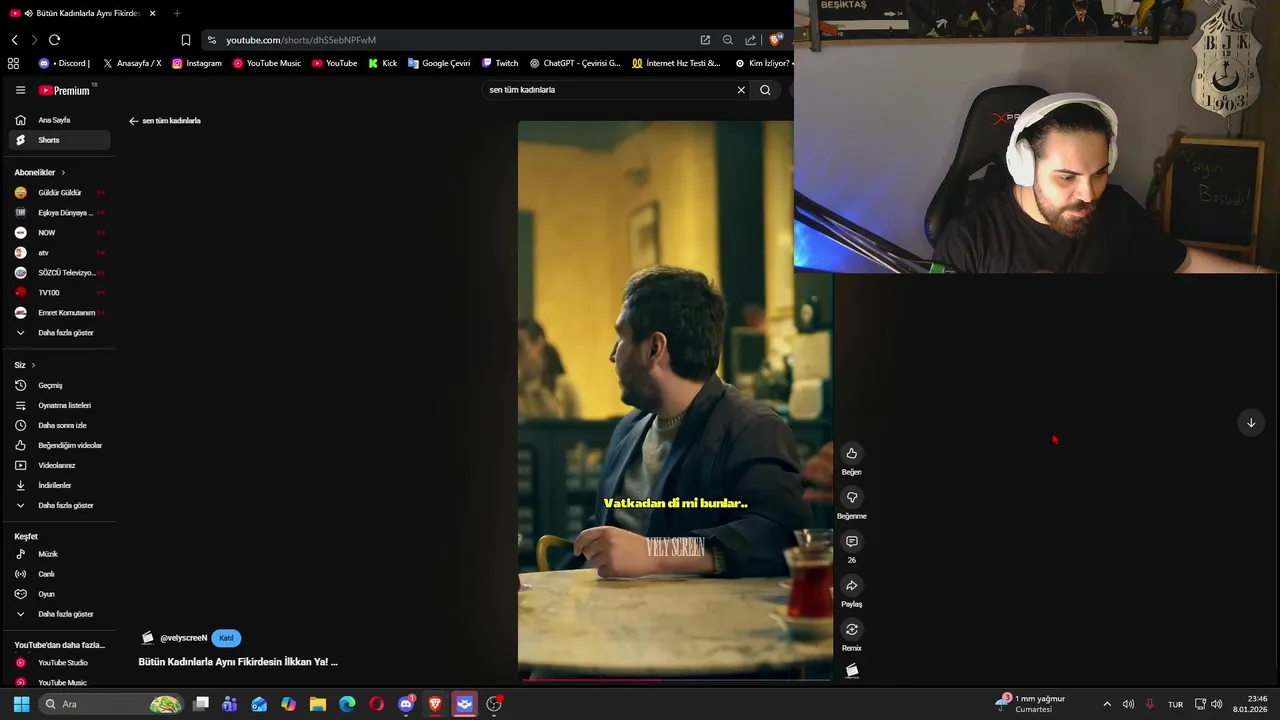Open File Explorer from the taskbar

click(x=317, y=704)
